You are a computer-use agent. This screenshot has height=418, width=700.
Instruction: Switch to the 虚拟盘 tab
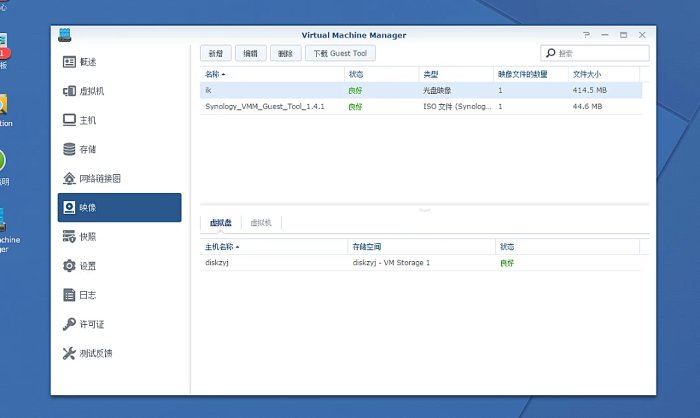point(221,222)
